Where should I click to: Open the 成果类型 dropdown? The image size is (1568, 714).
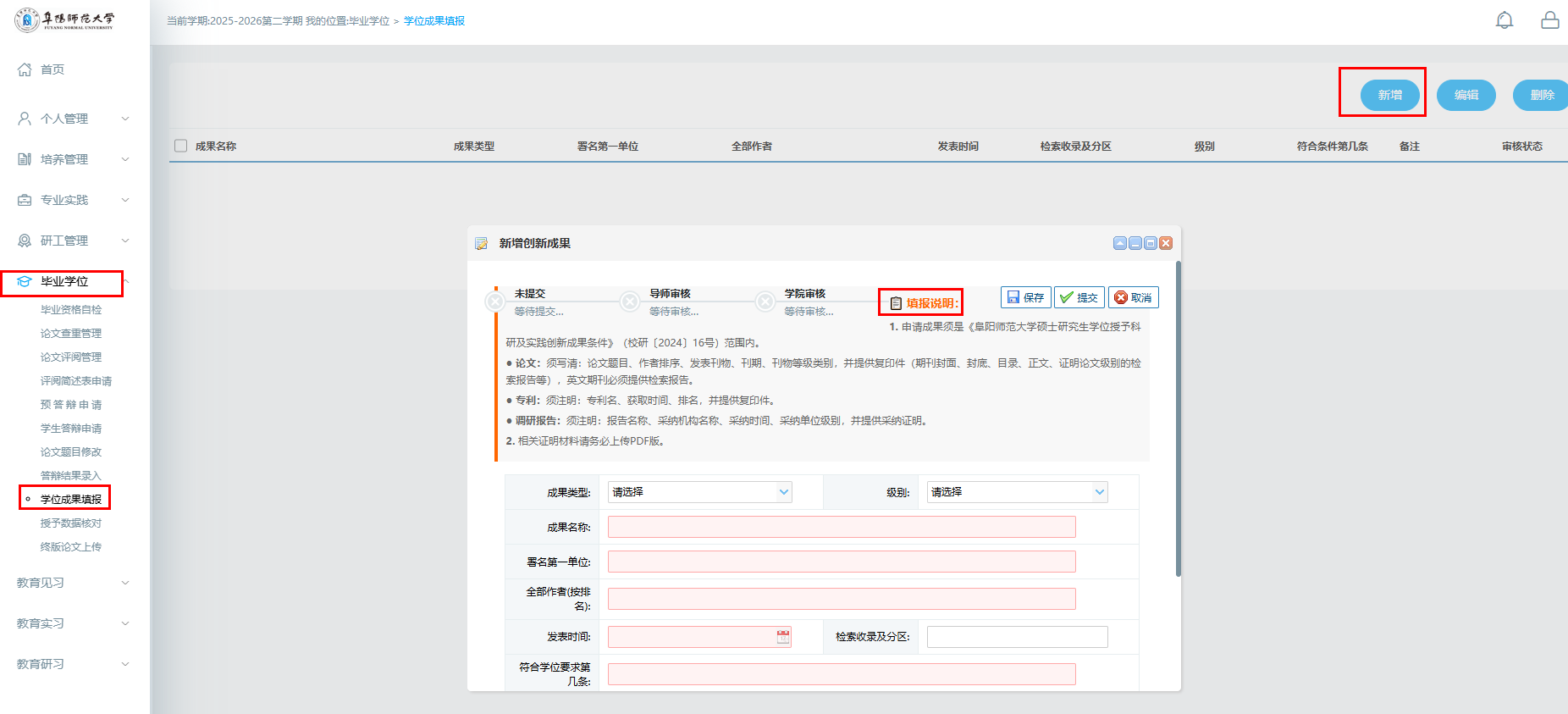click(784, 492)
